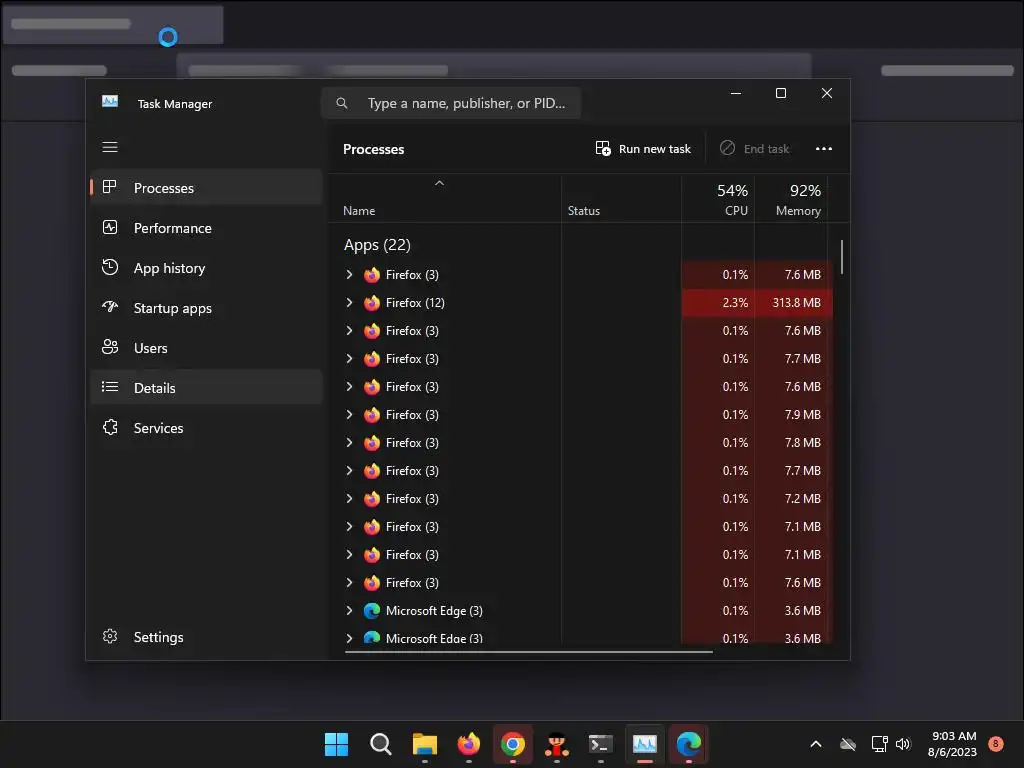Open taskbar Search
1024x768 pixels.
[380, 744]
